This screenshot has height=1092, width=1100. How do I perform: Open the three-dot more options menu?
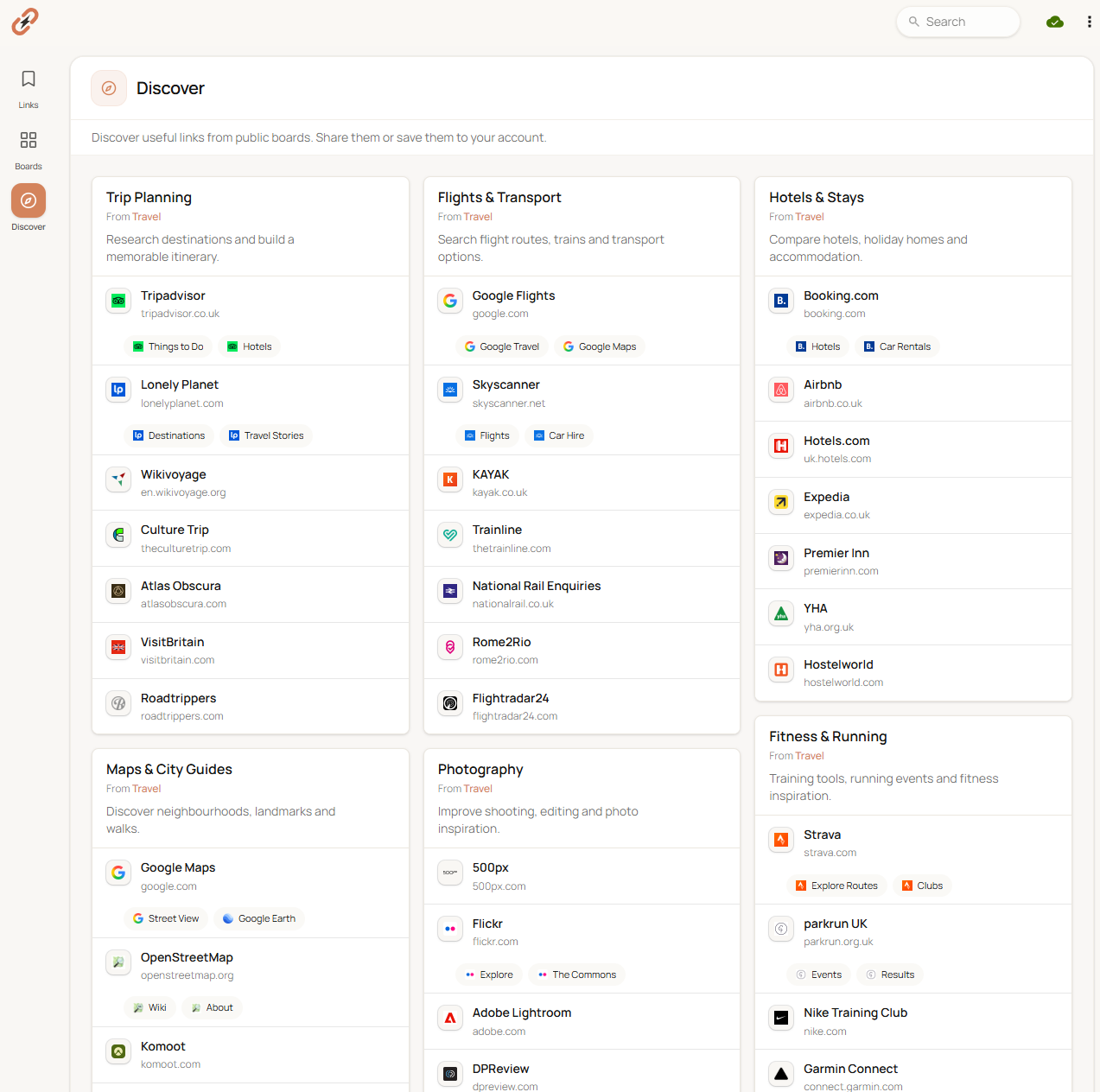[1089, 22]
